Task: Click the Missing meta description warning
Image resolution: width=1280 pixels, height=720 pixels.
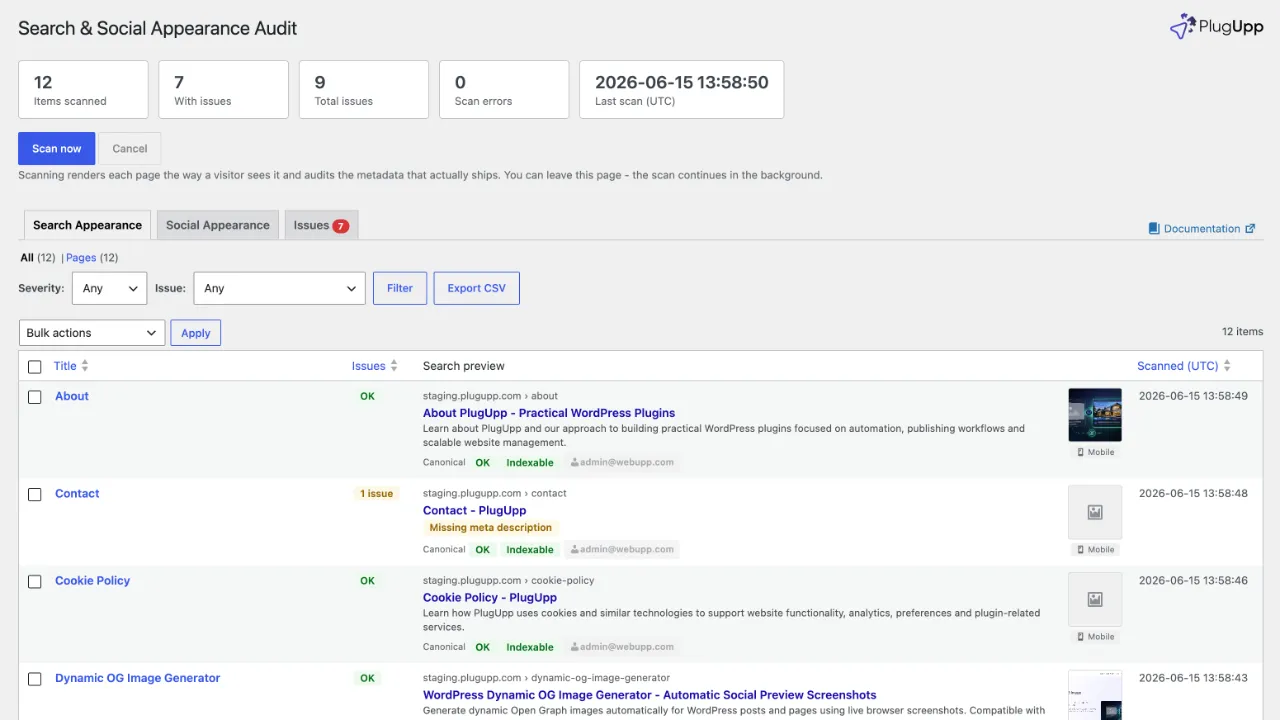Action: [x=490, y=527]
